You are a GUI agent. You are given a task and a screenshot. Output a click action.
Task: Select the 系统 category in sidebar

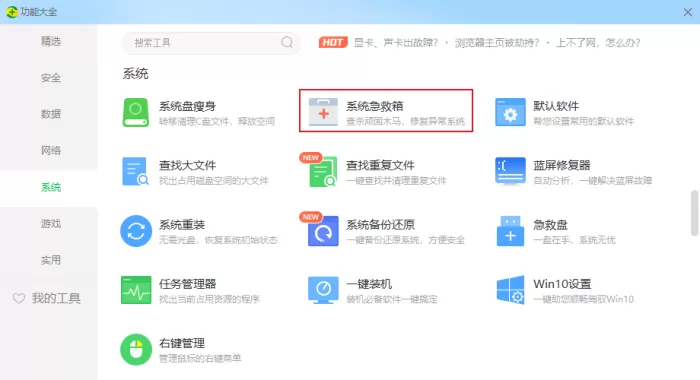(49, 188)
